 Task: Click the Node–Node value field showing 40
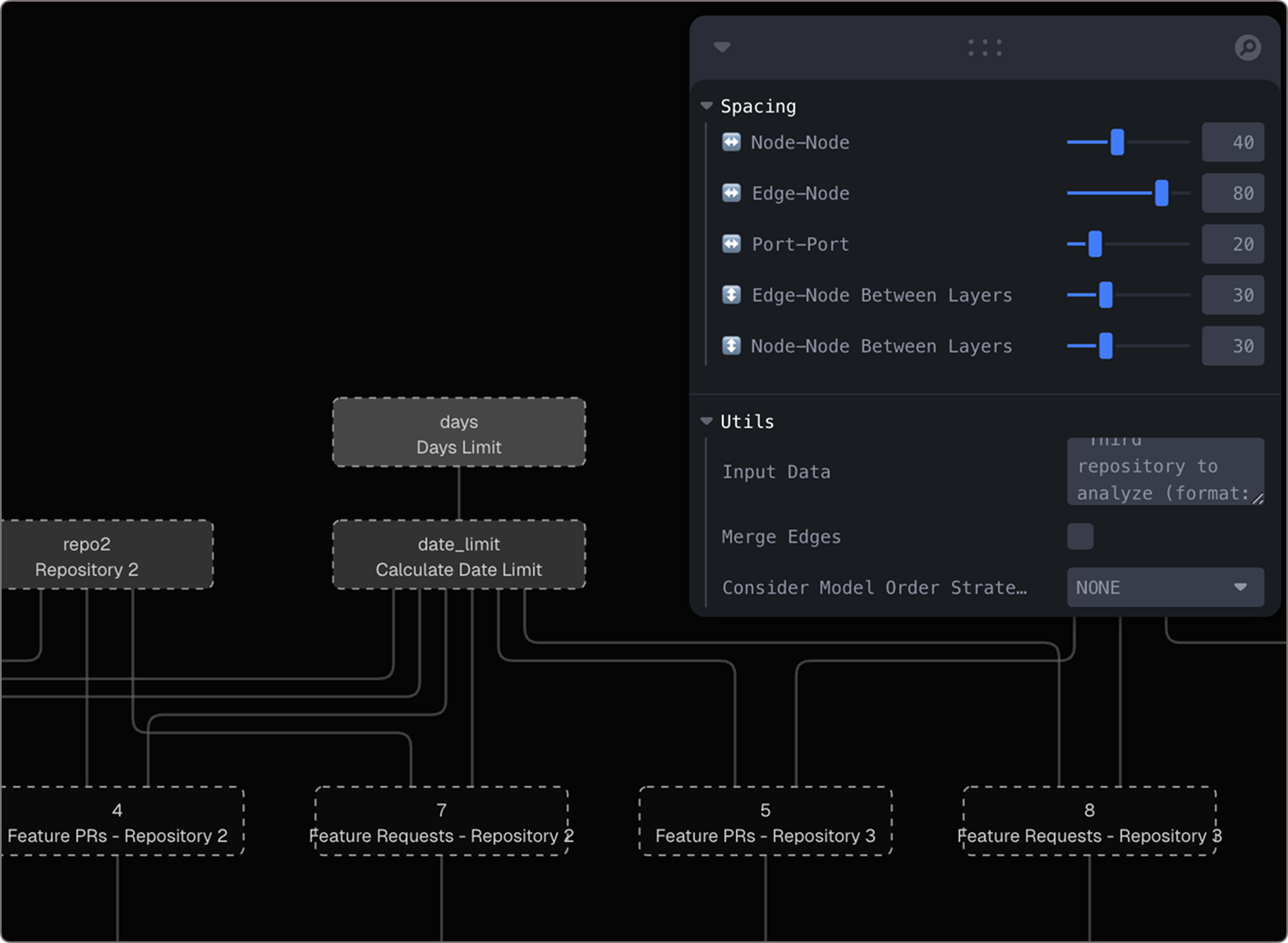[x=1233, y=142]
